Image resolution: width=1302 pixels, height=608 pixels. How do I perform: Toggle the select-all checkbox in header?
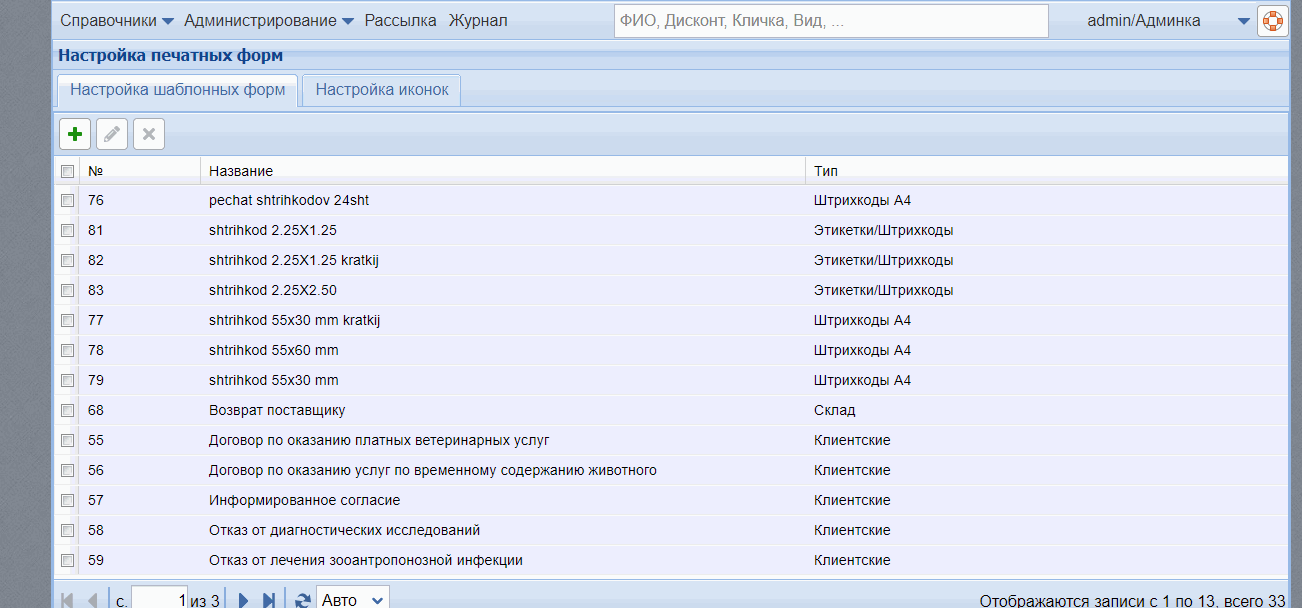(67, 171)
